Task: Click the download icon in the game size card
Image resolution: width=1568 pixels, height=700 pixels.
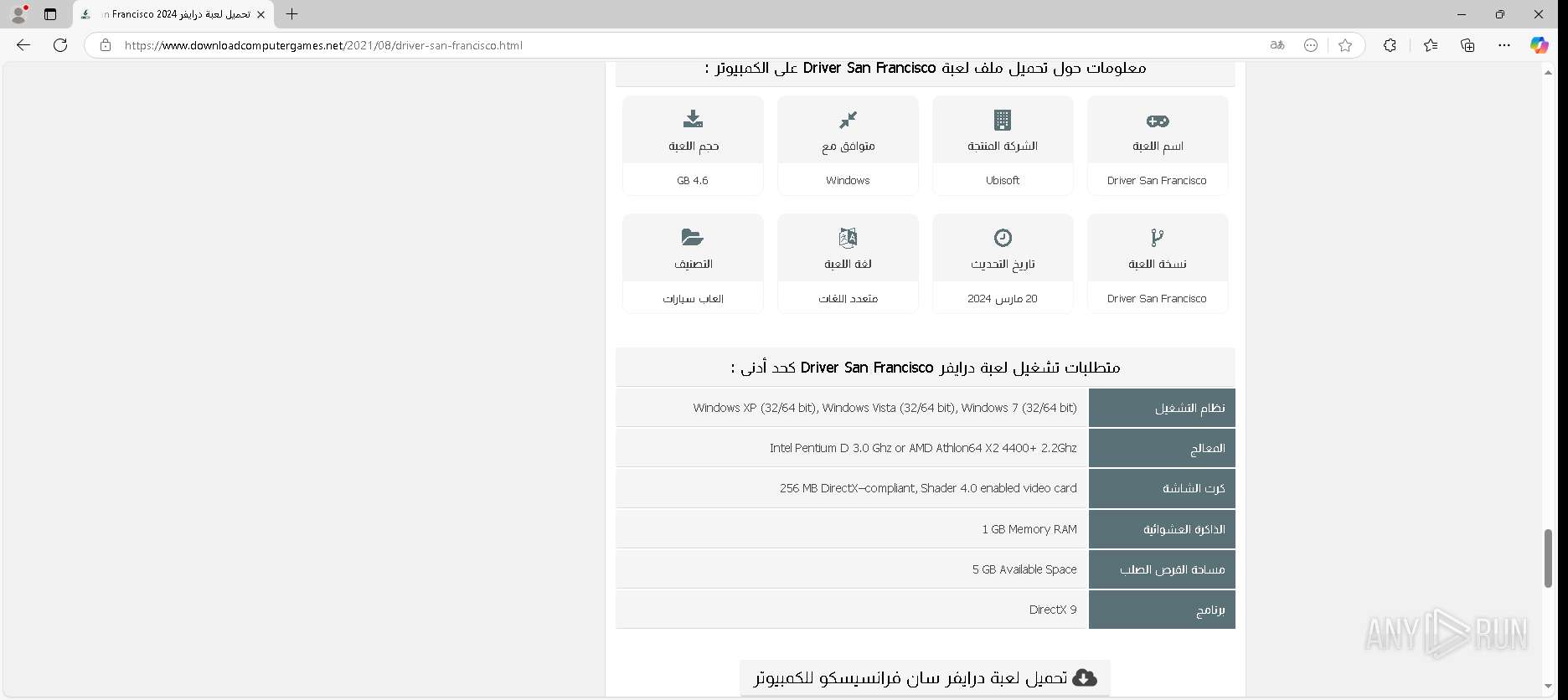Action: [x=693, y=119]
